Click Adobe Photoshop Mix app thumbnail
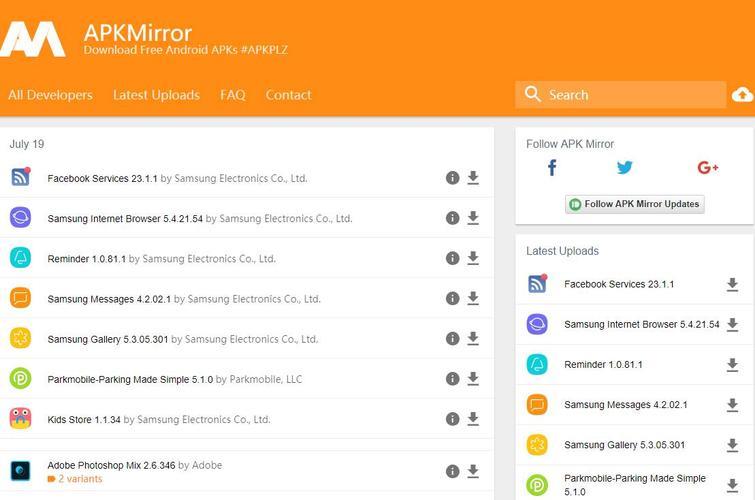This screenshot has height=500, width=755. tap(21, 471)
